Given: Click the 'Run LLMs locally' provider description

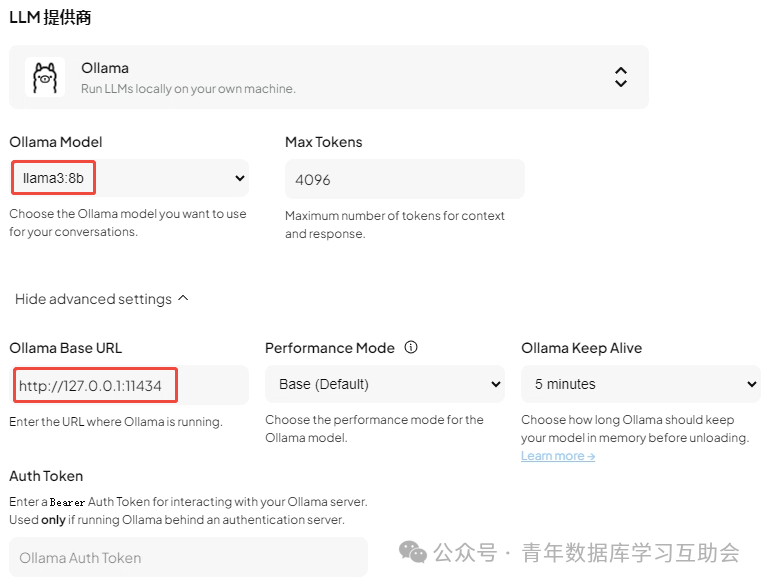Looking at the screenshot, I should (x=188, y=89).
